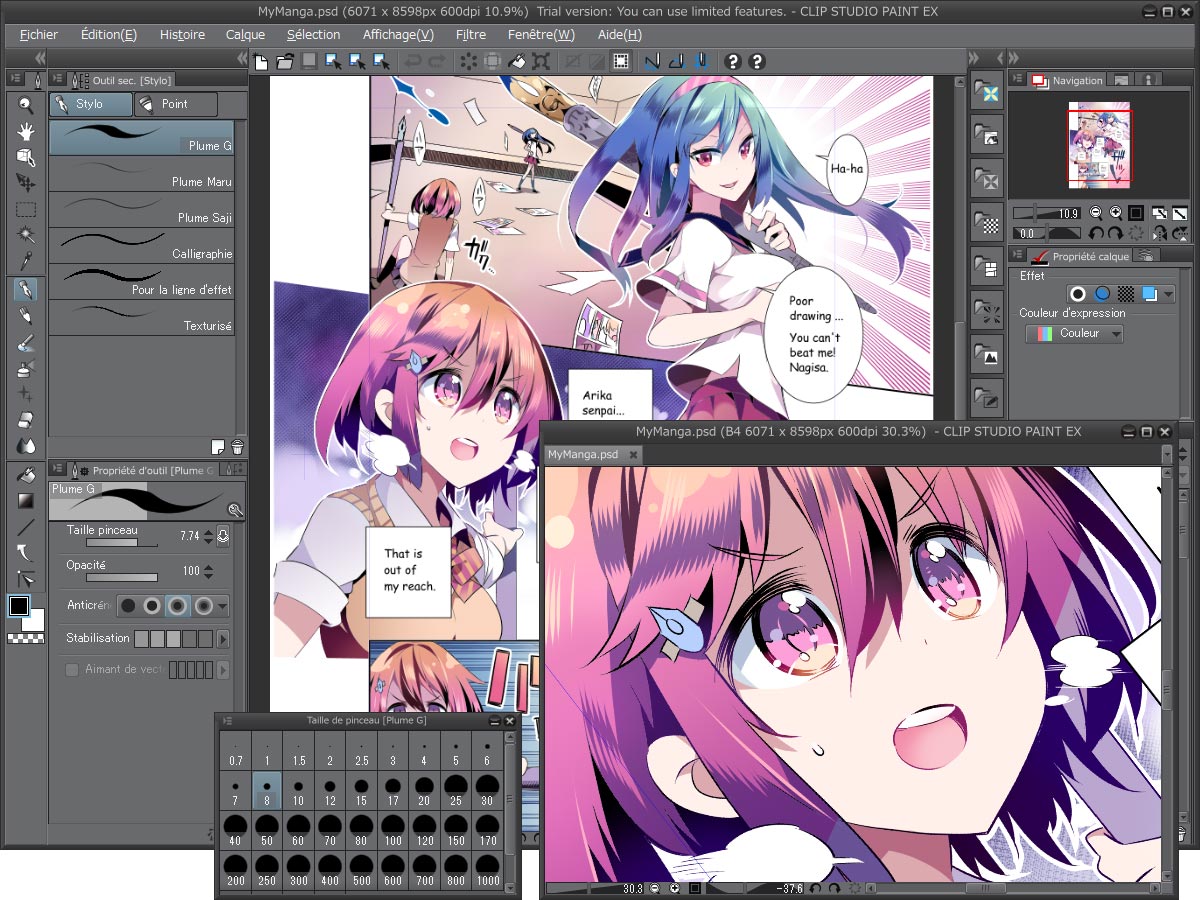This screenshot has height=900, width=1200.
Task: Click the Auto select magic wand tool
Action: pyautogui.click(x=26, y=235)
